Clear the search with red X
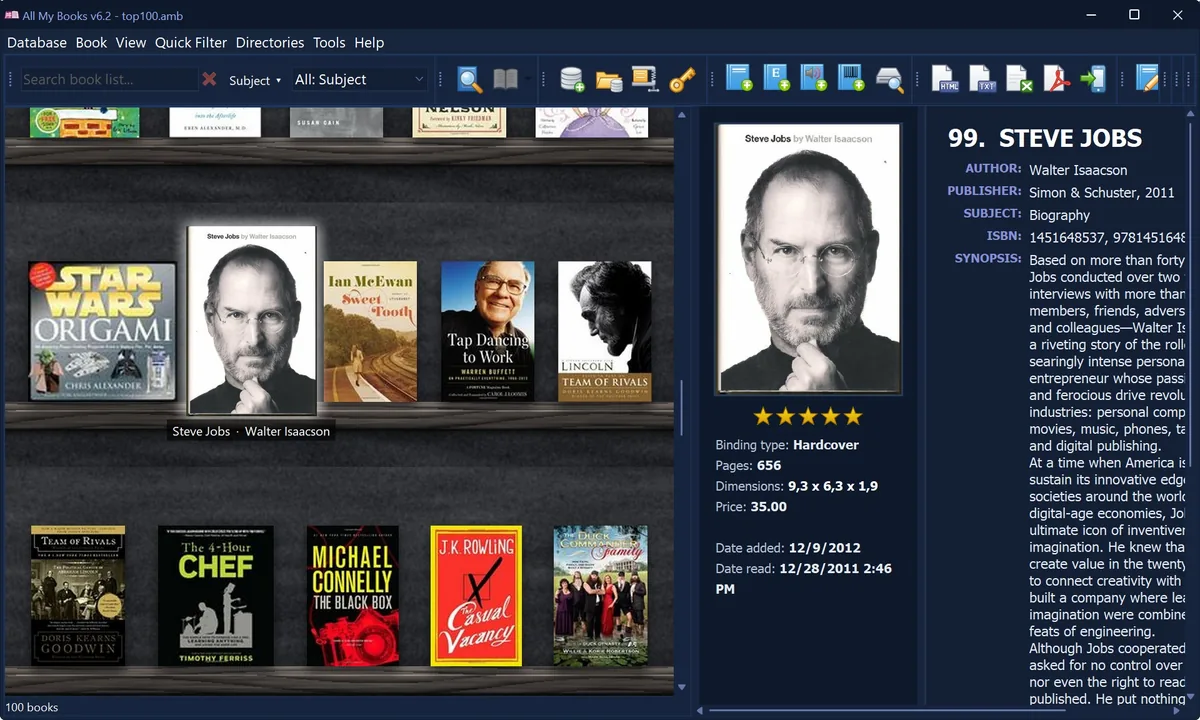This screenshot has width=1200, height=720. (x=209, y=79)
